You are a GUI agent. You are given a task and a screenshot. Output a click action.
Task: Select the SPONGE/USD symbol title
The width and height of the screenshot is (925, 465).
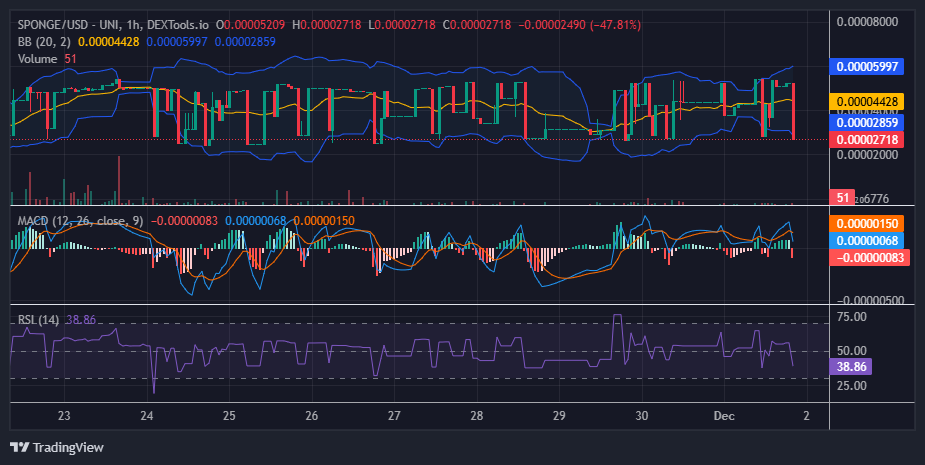pyautogui.click(x=113, y=25)
